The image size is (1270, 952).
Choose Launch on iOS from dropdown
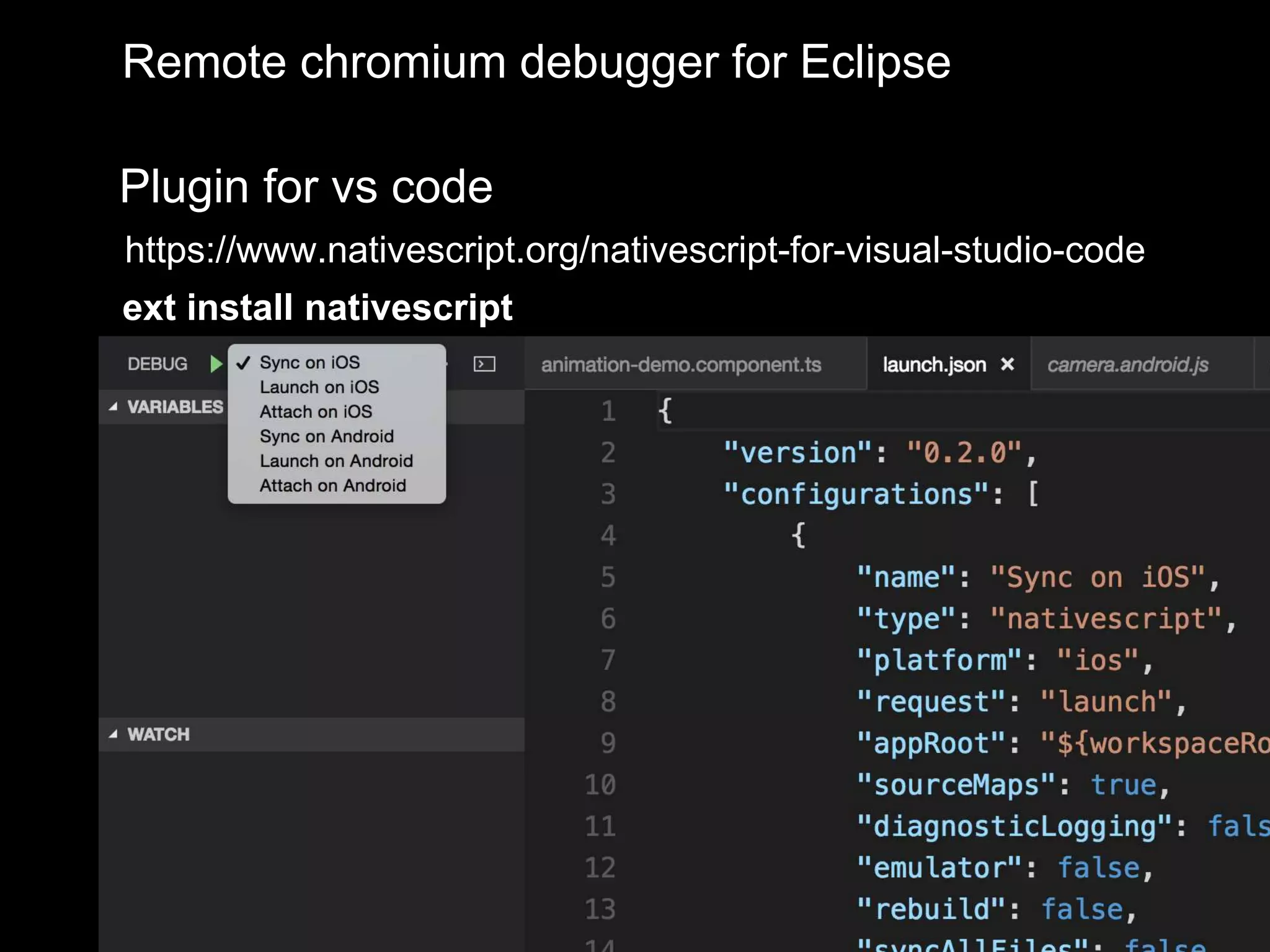(x=319, y=387)
